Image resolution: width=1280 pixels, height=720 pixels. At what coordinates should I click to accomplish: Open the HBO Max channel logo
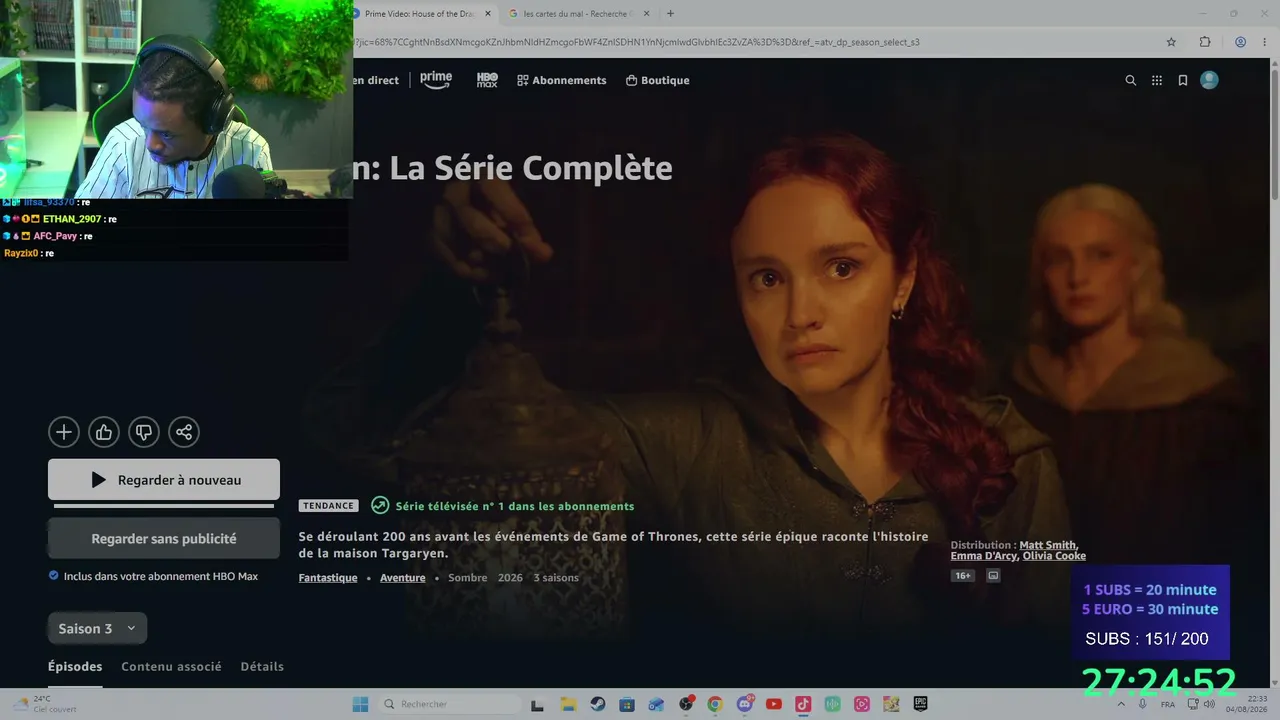487,80
